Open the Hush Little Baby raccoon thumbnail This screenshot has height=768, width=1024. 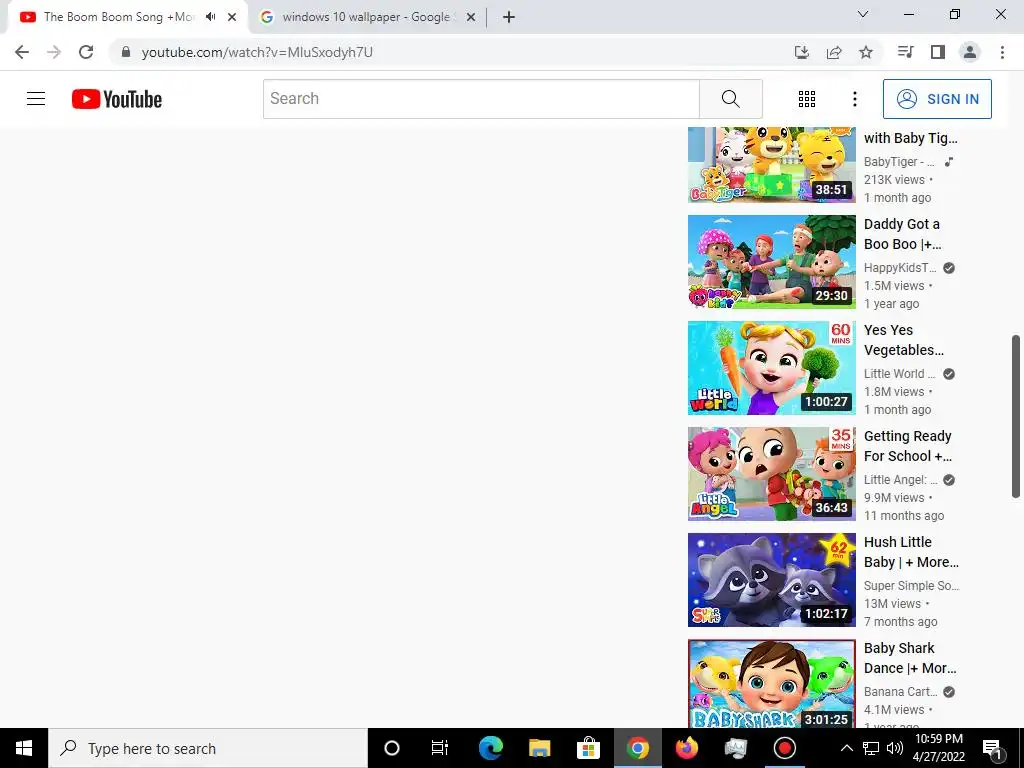click(x=771, y=580)
